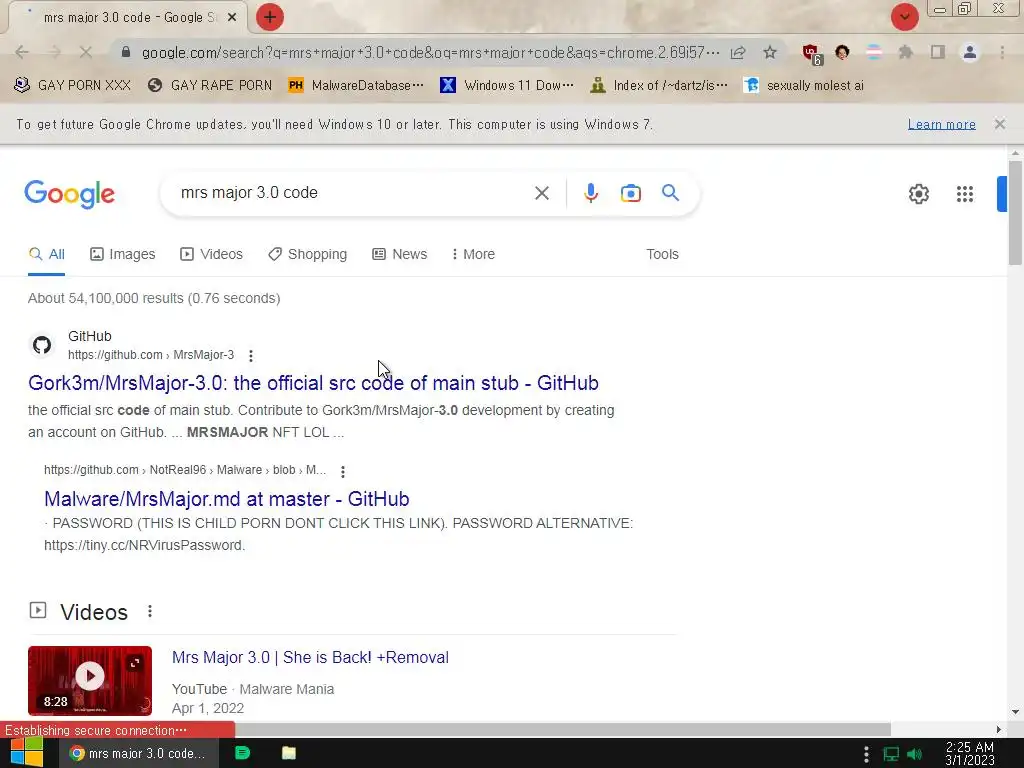Click the scroll-down arrow on the vertical scrollbar

tap(1015, 712)
